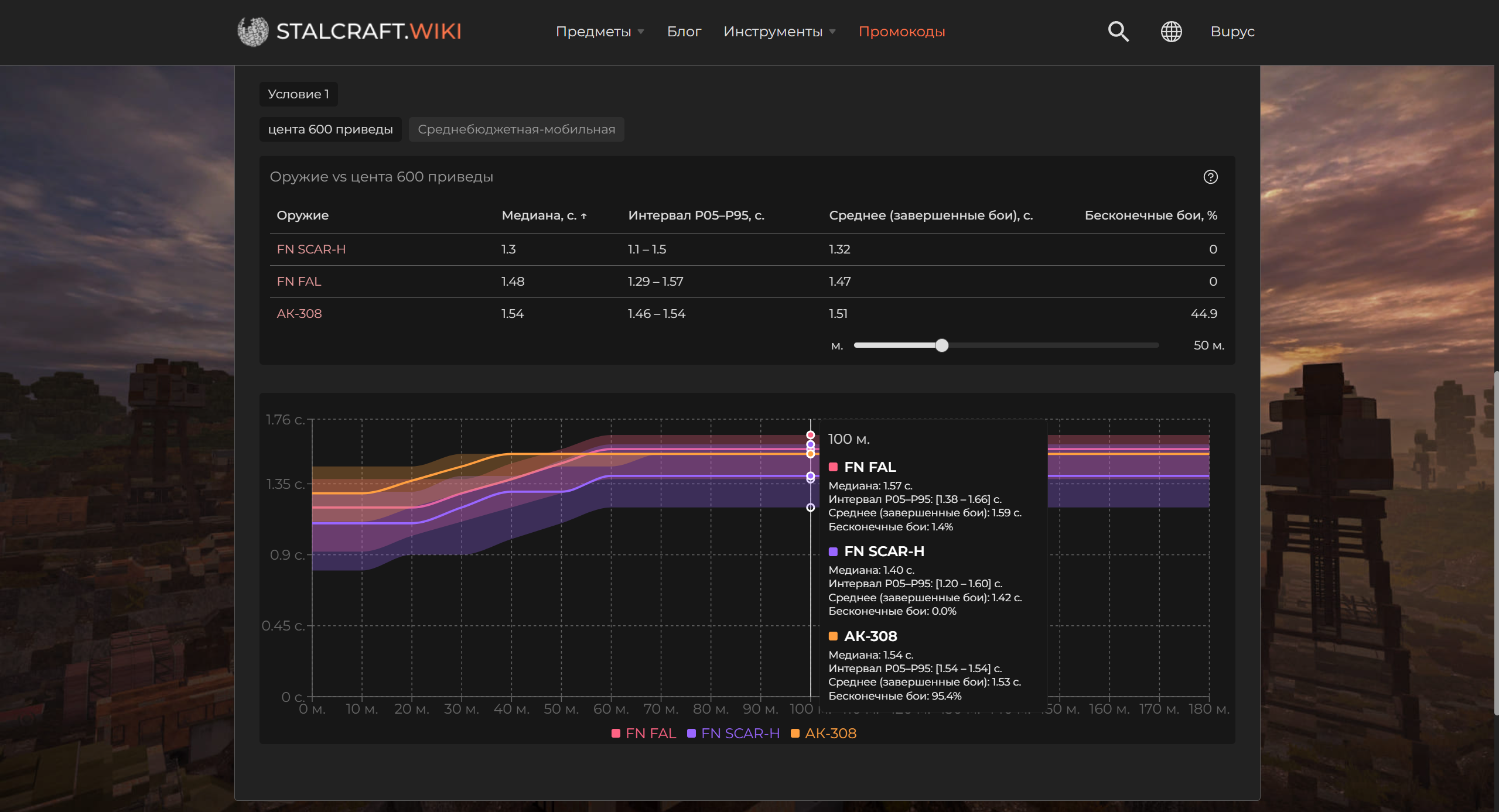Click the 1.76 с. y-axis label
Viewport: 1499px width, 812px height.
(285, 420)
